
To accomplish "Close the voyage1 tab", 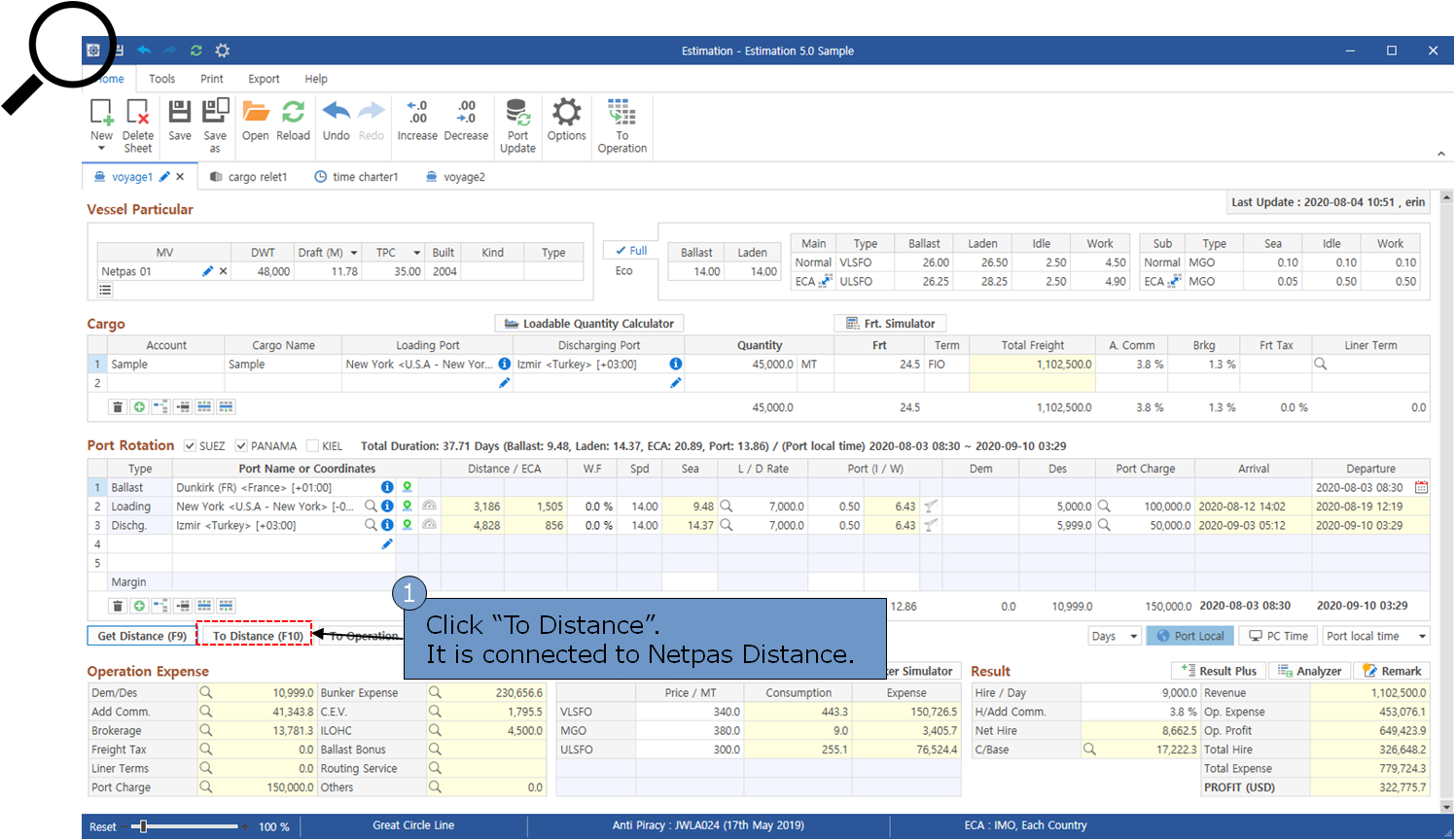I will click(180, 177).
